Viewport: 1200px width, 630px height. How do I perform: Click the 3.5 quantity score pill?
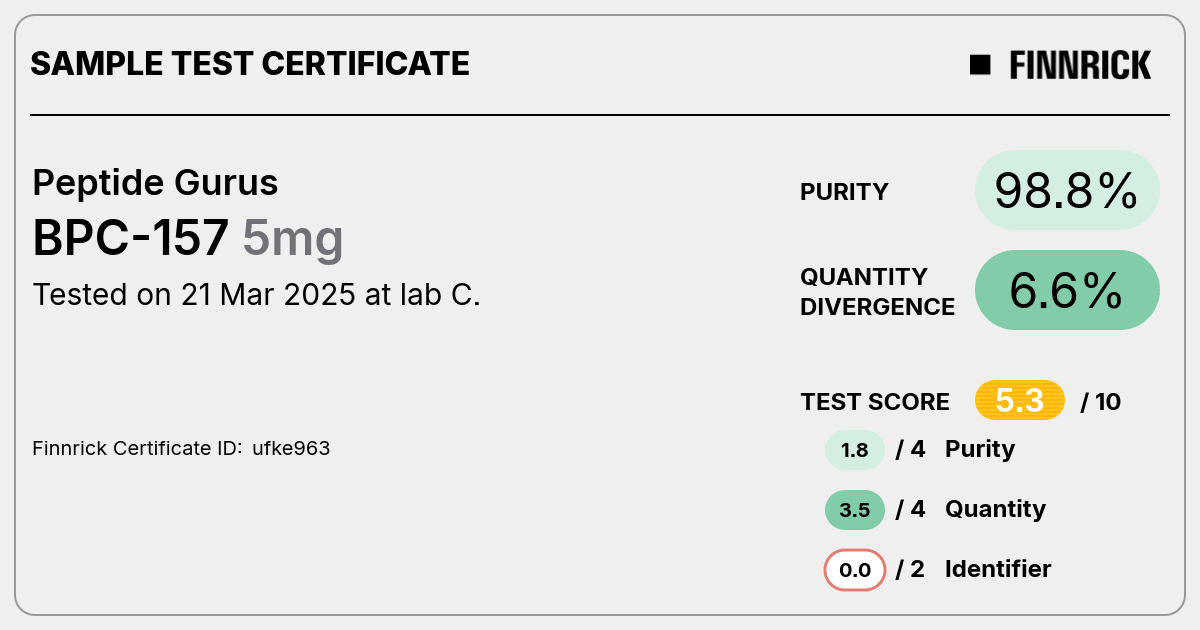[x=855, y=509]
